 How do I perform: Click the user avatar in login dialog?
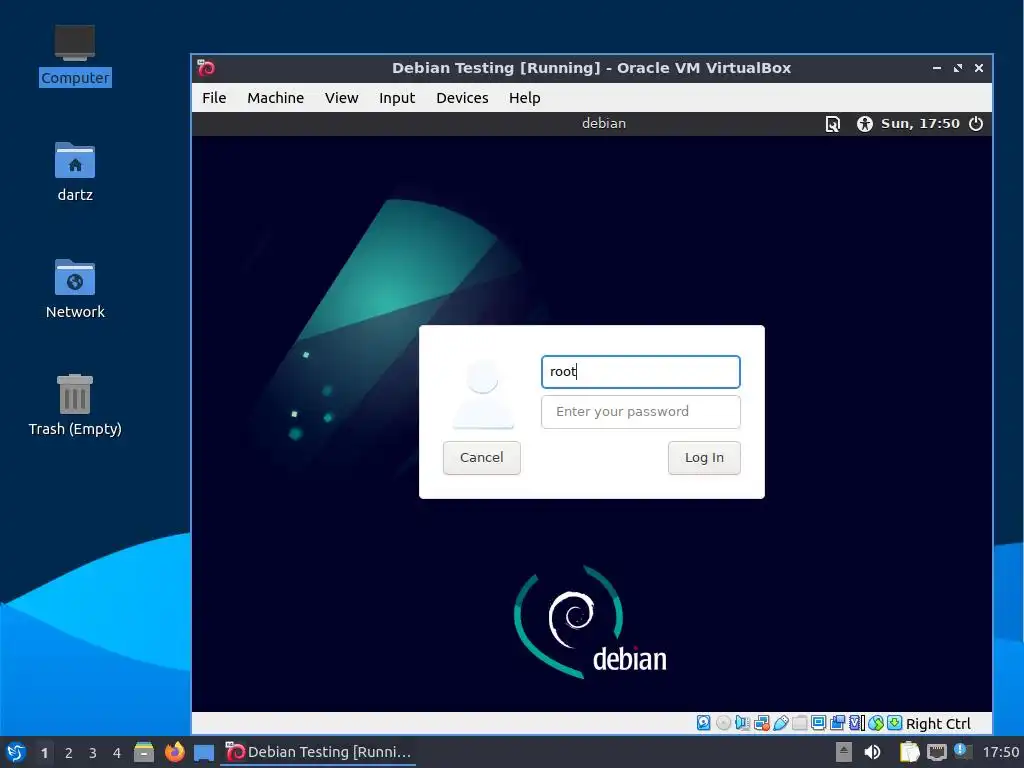point(483,394)
